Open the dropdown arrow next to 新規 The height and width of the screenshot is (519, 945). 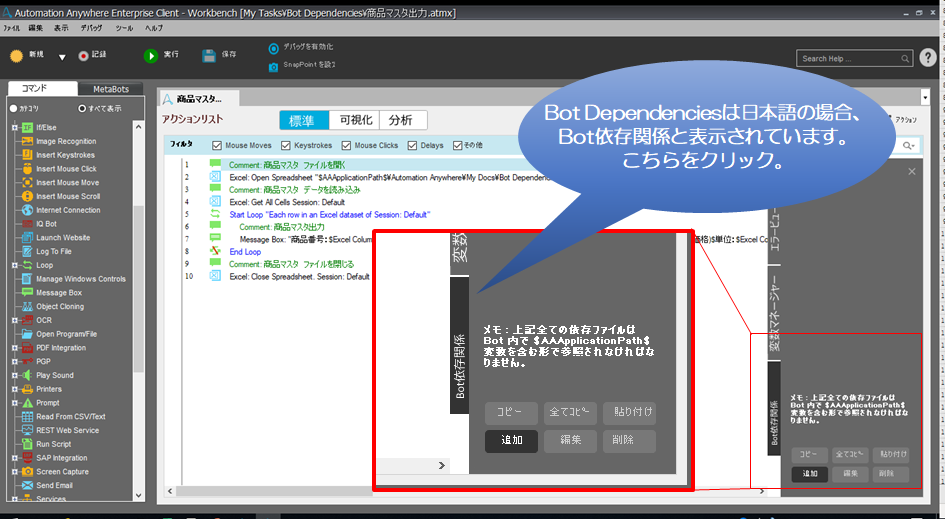tap(61, 57)
